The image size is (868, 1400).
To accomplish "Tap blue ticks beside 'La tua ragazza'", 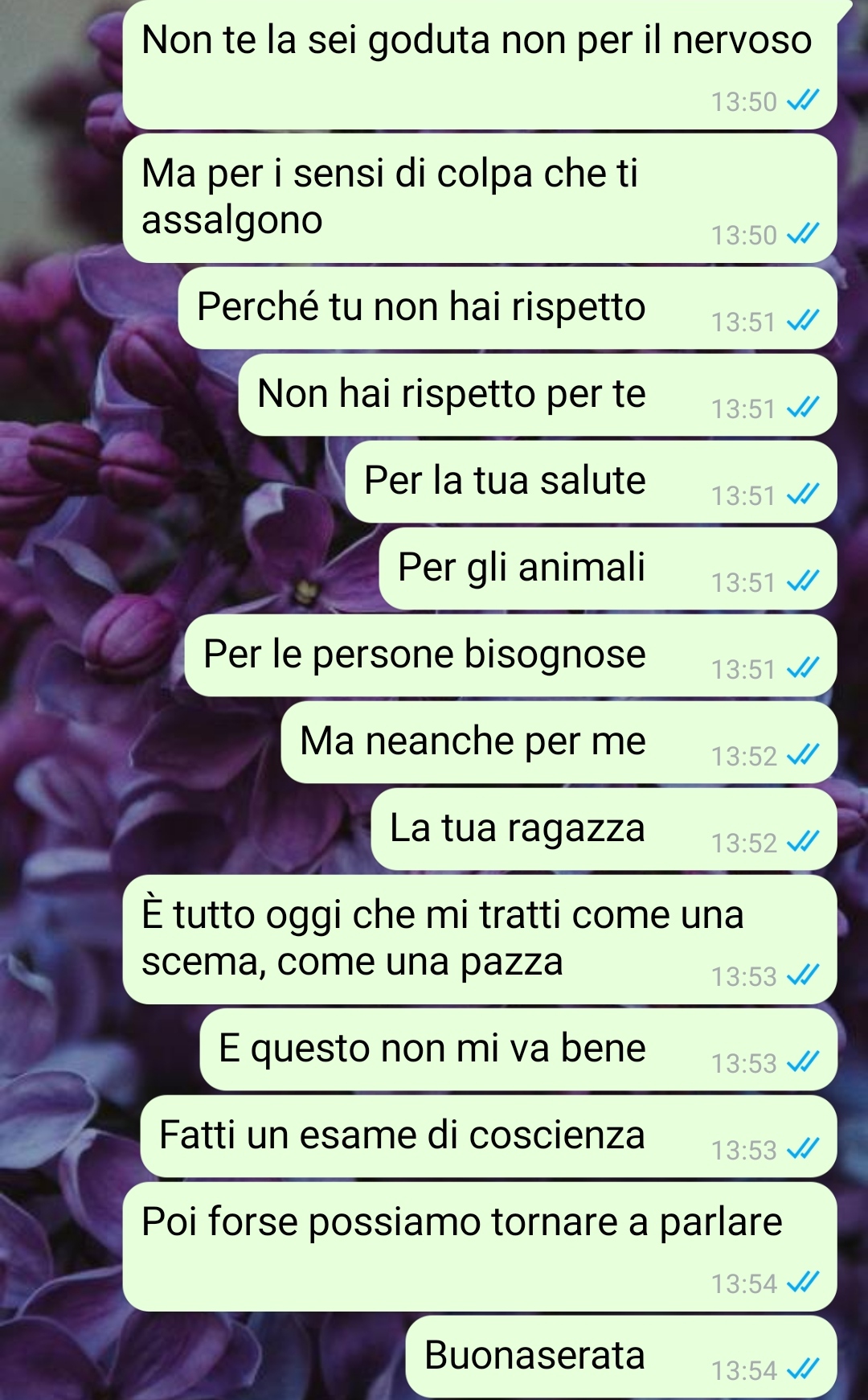I will pyautogui.click(x=802, y=841).
